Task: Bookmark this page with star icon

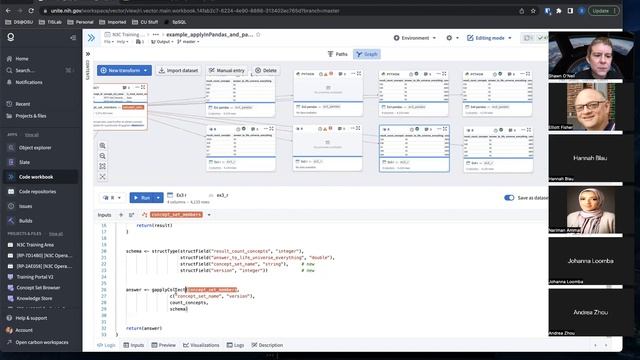Action: pos(533,11)
